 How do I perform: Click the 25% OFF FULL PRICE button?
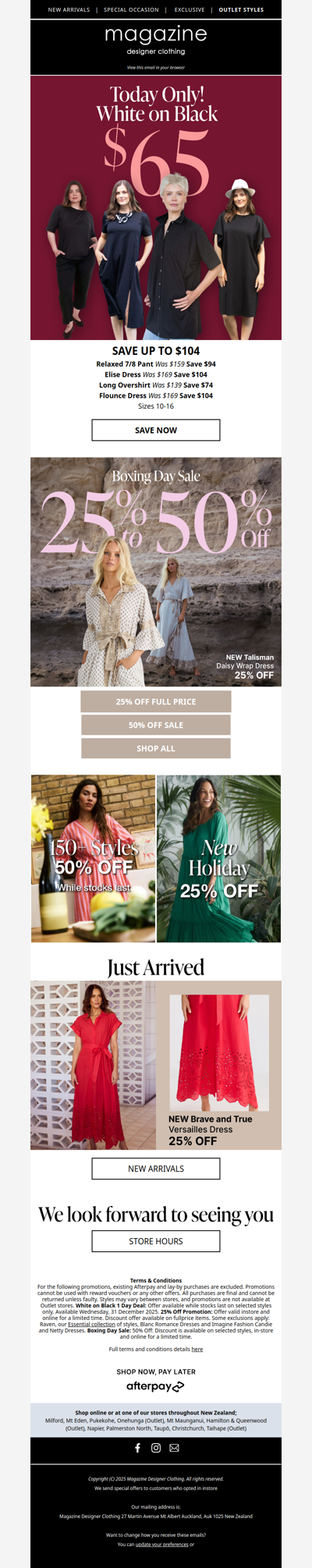point(156,701)
